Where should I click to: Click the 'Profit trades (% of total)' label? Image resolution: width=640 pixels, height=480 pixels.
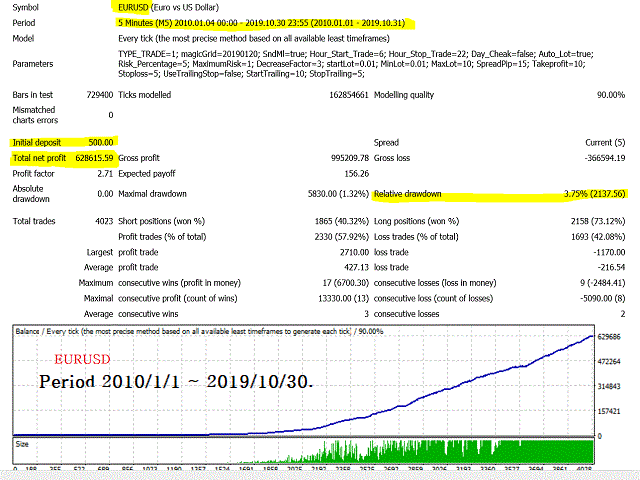[x=162, y=237]
